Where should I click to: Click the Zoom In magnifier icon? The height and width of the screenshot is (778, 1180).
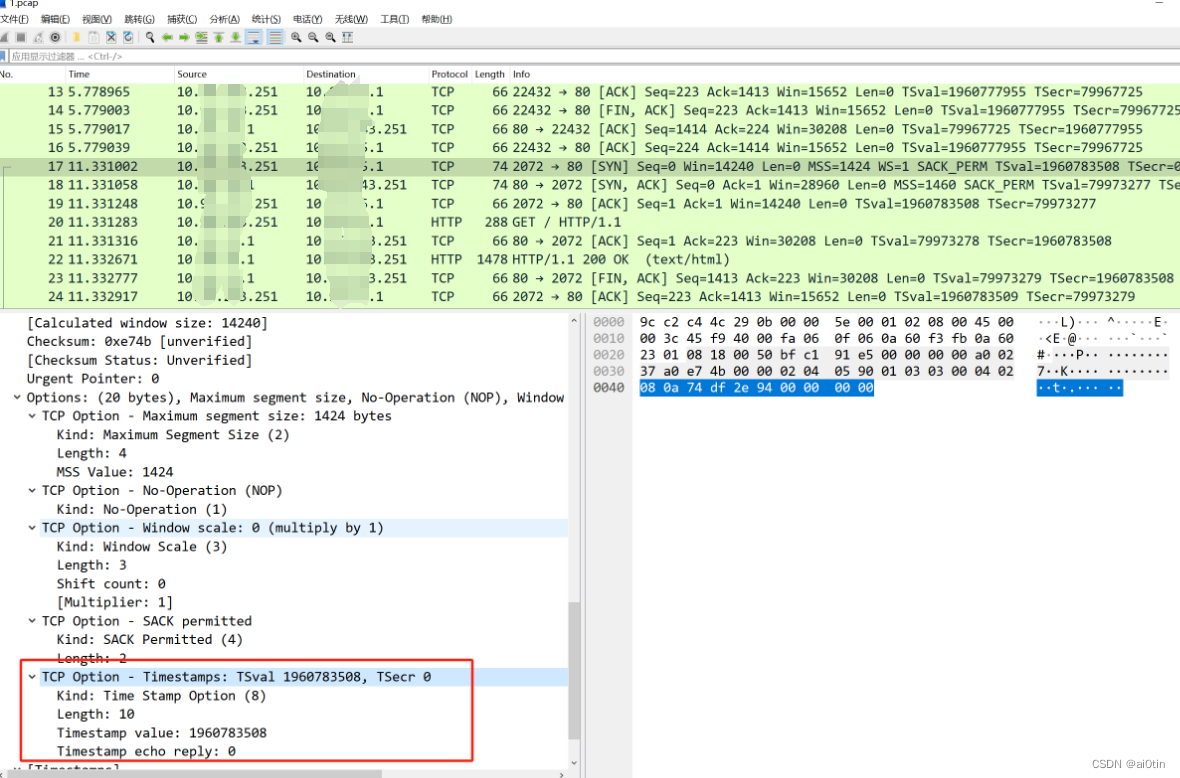(297, 37)
